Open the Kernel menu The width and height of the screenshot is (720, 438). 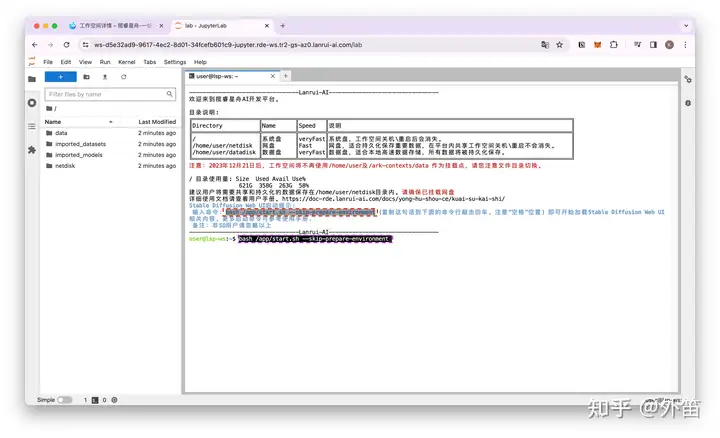click(x=127, y=62)
